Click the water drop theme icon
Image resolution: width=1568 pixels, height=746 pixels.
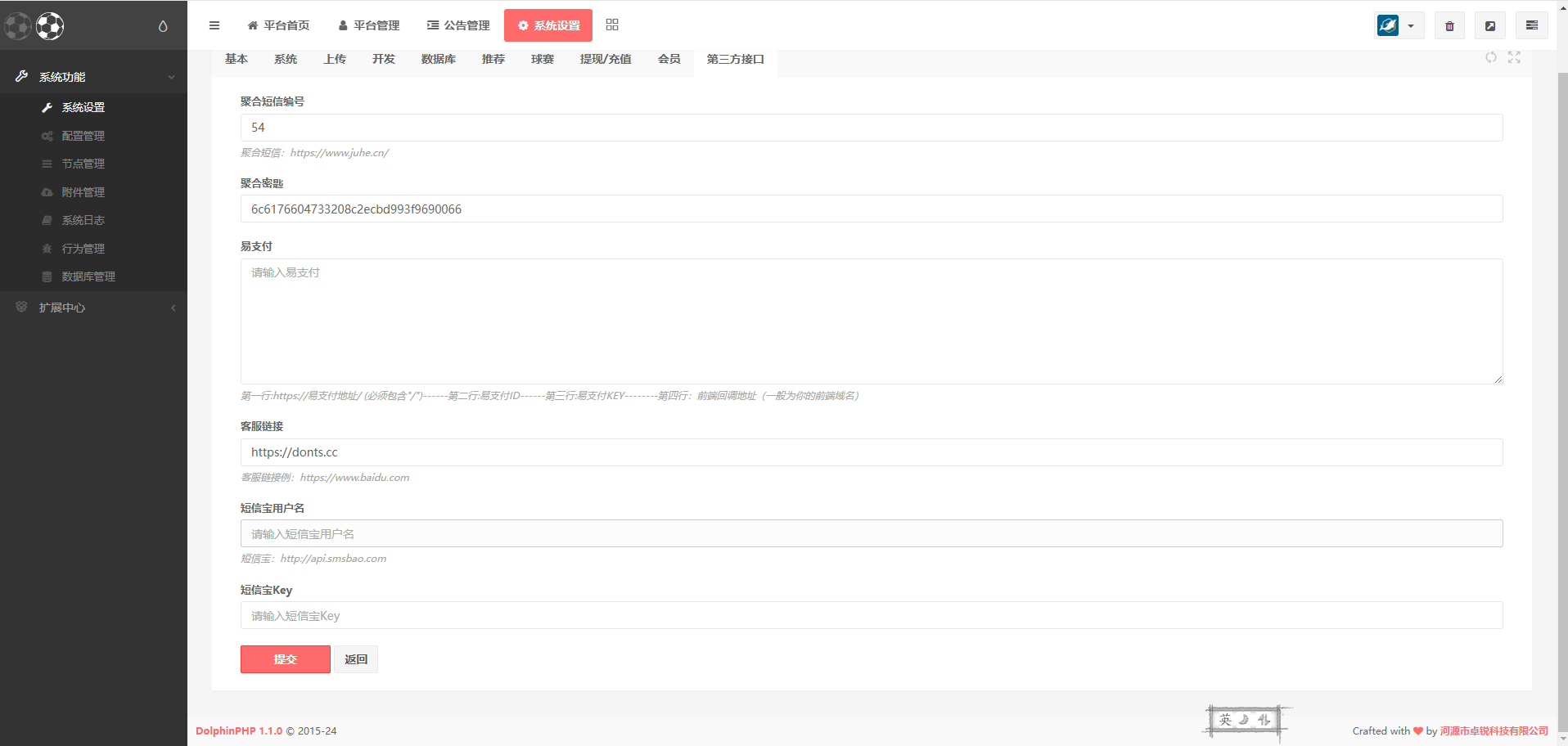coord(163,26)
